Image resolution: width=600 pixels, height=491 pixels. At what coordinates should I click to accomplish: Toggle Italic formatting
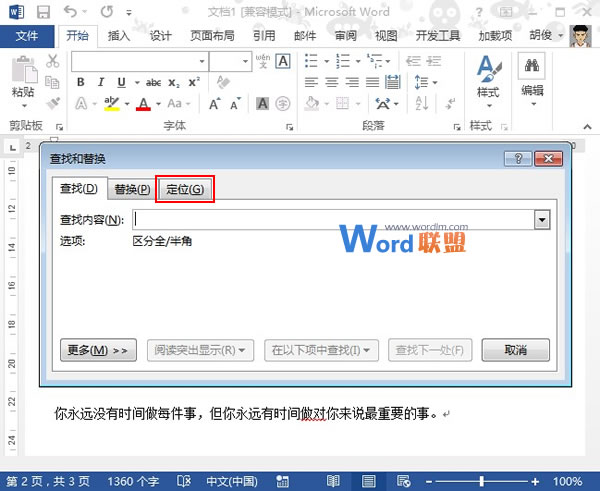click(x=101, y=82)
